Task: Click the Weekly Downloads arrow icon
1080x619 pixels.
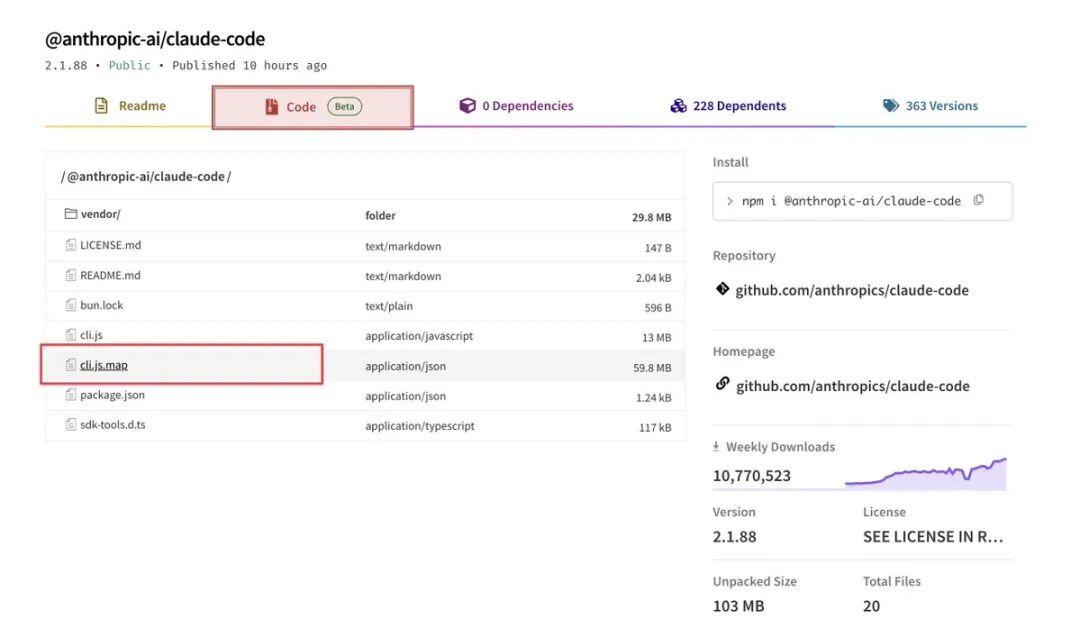Action: click(716, 446)
